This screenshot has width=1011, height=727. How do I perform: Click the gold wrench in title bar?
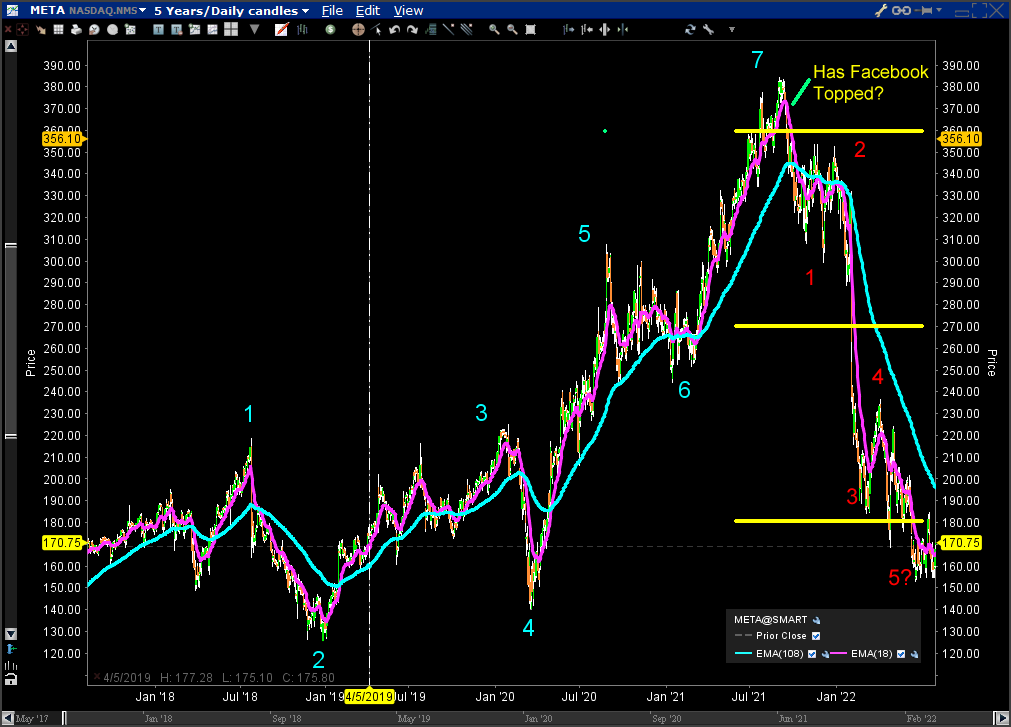tap(881, 10)
